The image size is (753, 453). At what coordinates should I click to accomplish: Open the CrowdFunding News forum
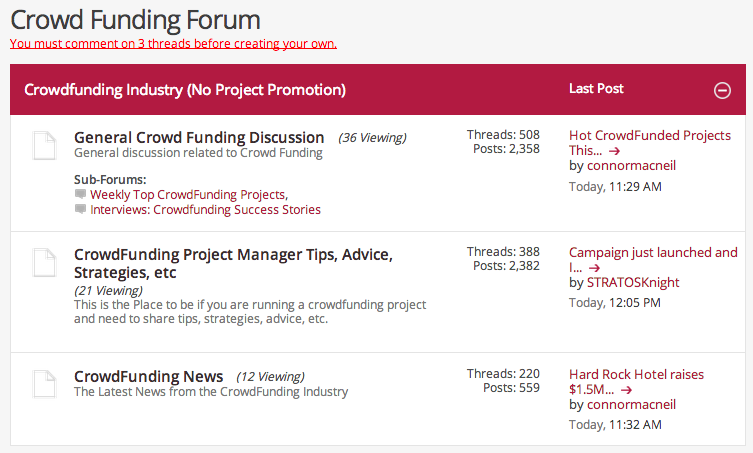point(149,377)
